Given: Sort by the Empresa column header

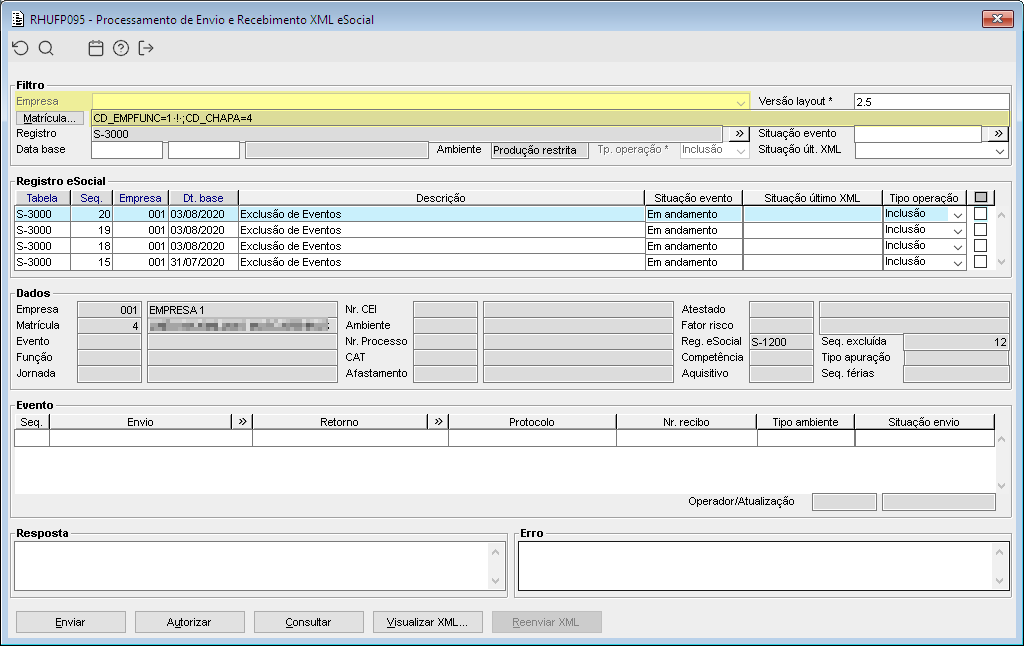Looking at the screenshot, I should pyautogui.click(x=140, y=198).
